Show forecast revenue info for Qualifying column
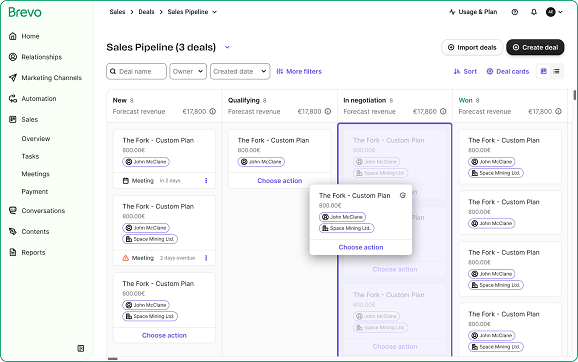This screenshot has width=578, height=362. [328, 111]
